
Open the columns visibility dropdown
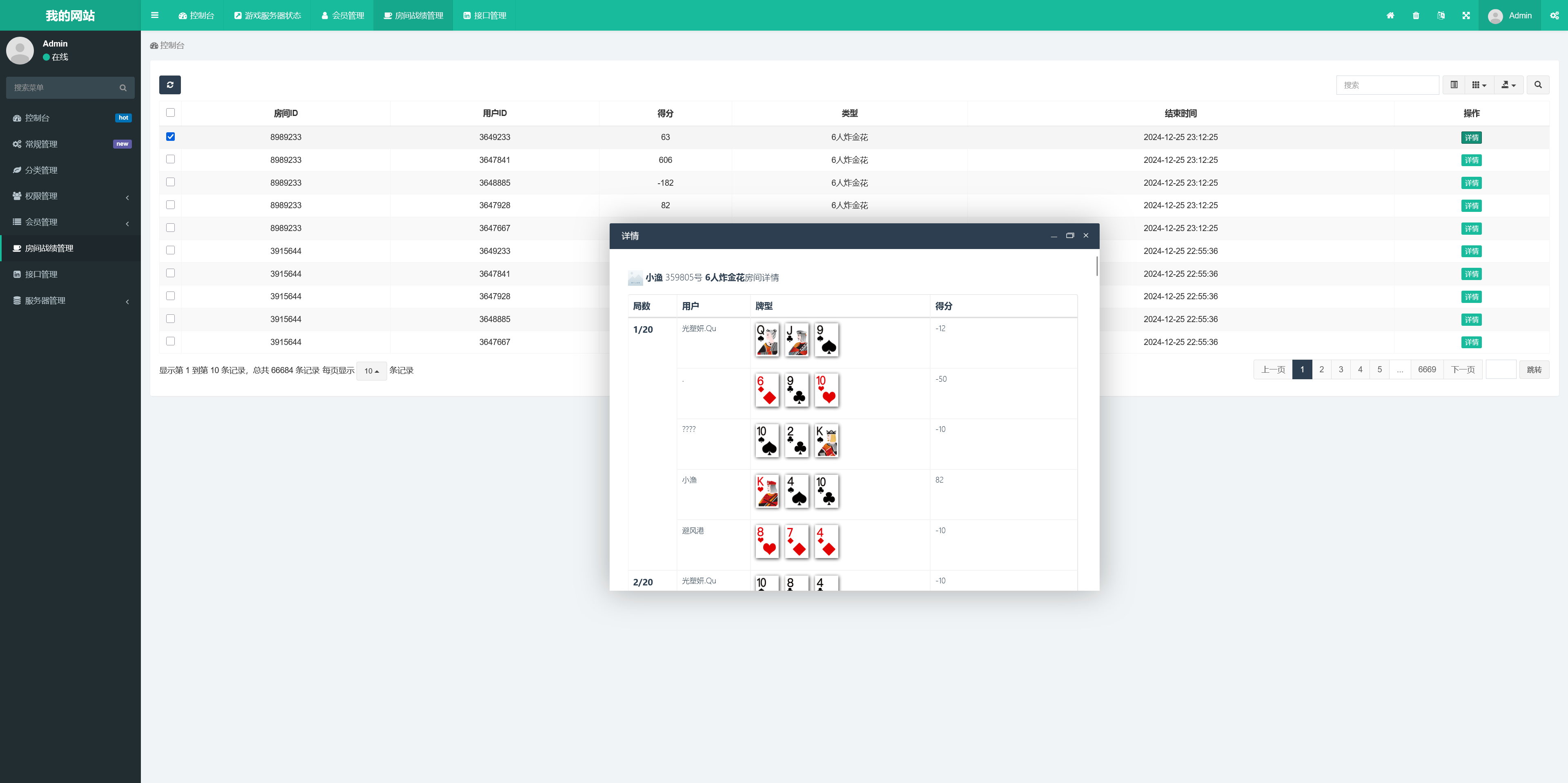point(1479,85)
